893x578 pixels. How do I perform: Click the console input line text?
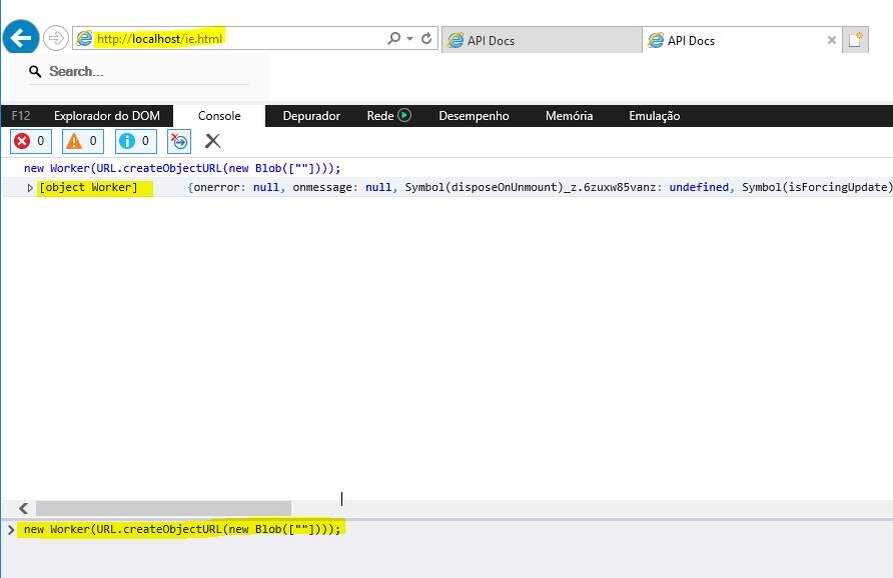coord(182,529)
